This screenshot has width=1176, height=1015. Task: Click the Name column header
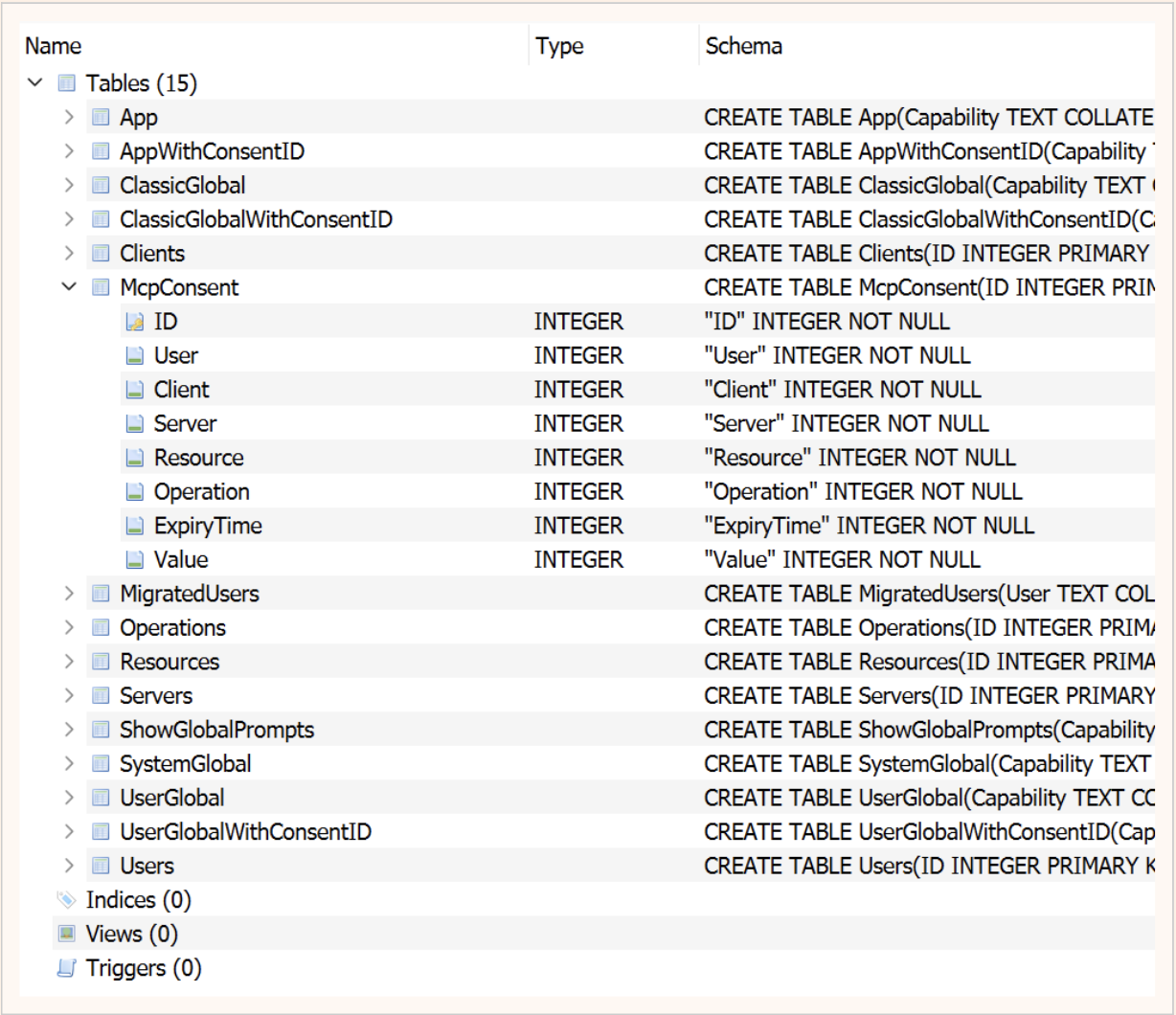[x=54, y=46]
